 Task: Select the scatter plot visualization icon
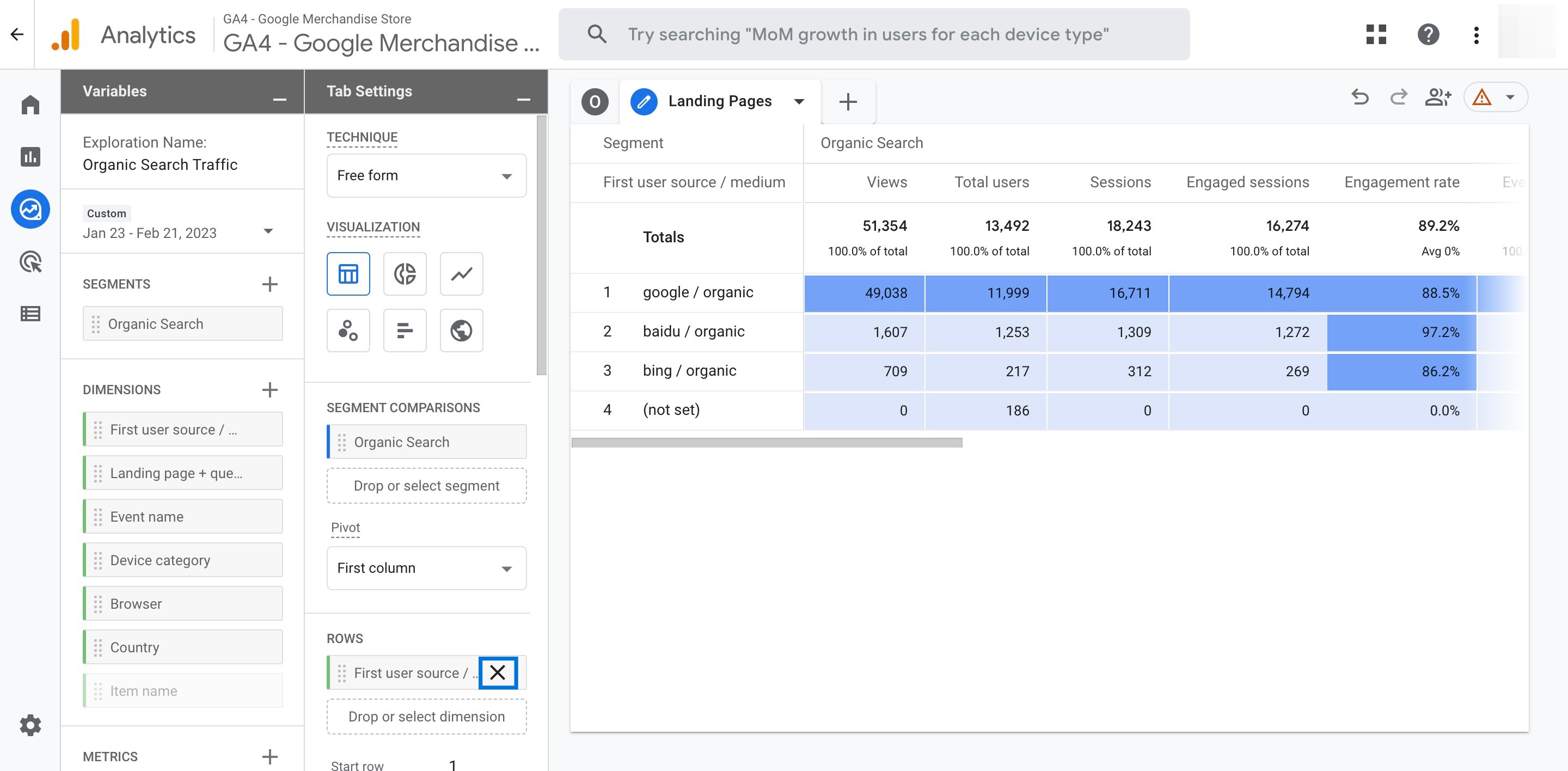(x=348, y=330)
